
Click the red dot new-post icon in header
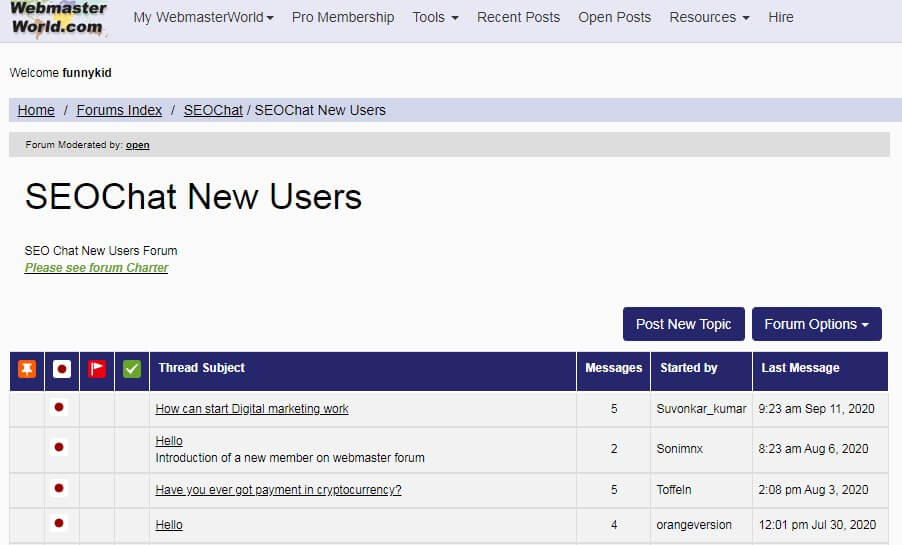[x=62, y=368]
